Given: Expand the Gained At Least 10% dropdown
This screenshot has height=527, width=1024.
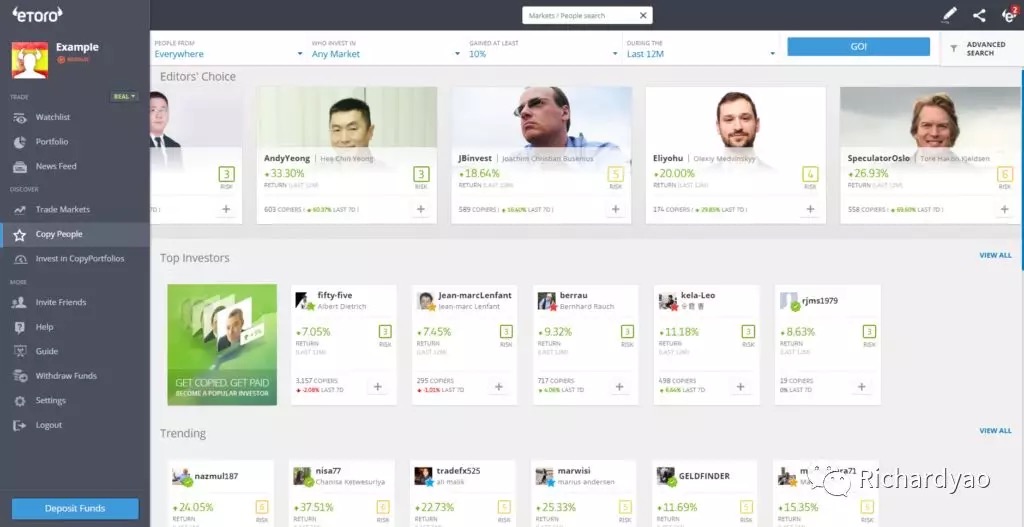Looking at the screenshot, I should (x=541, y=54).
